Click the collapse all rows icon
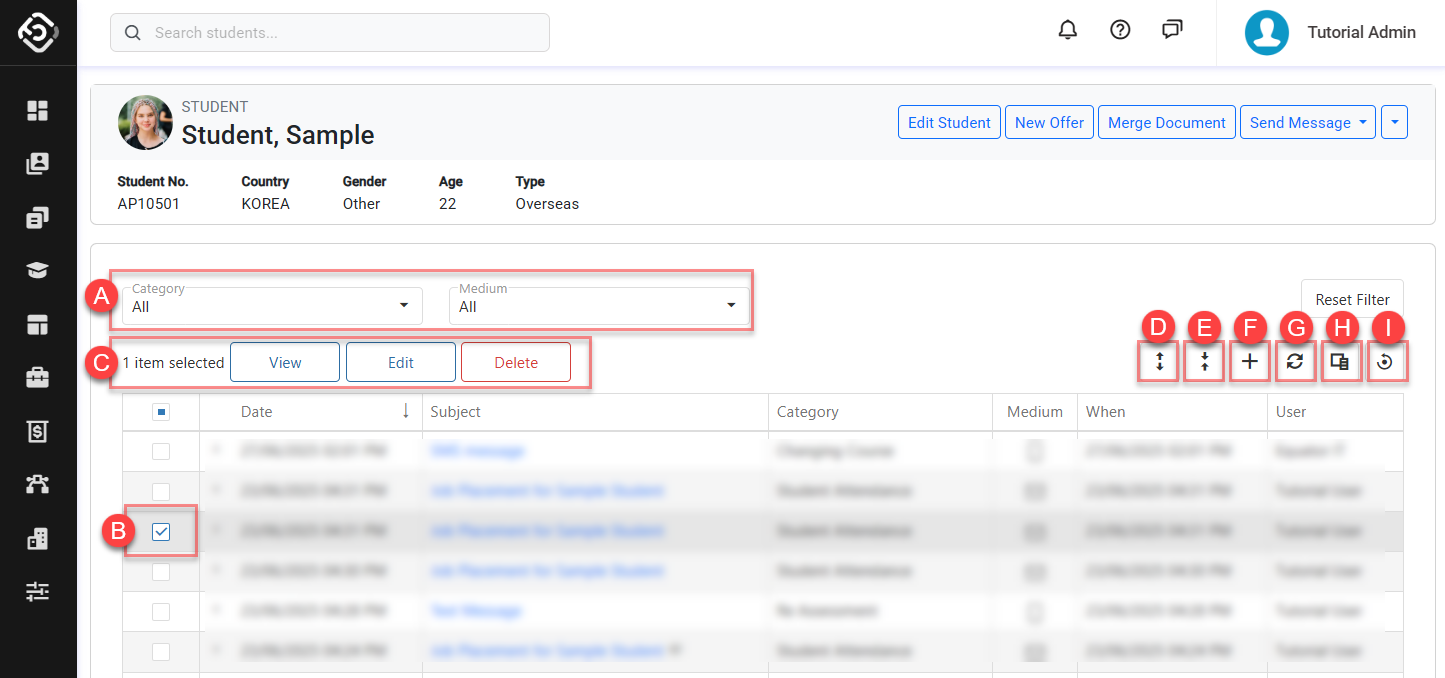The height and width of the screenshot is (678, 1445). point(1204,362)
